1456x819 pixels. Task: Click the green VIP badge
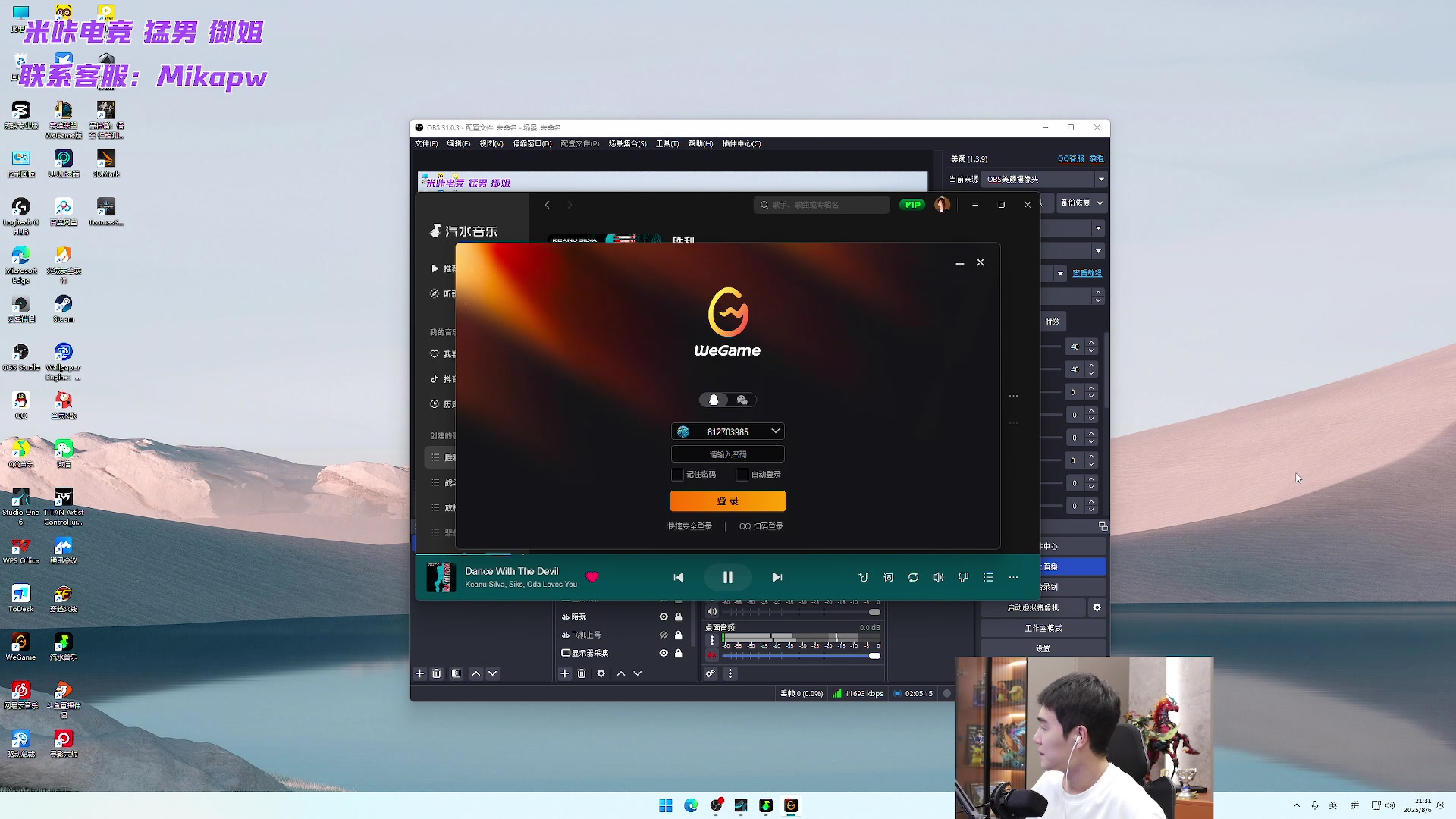(x=912, y=205)
